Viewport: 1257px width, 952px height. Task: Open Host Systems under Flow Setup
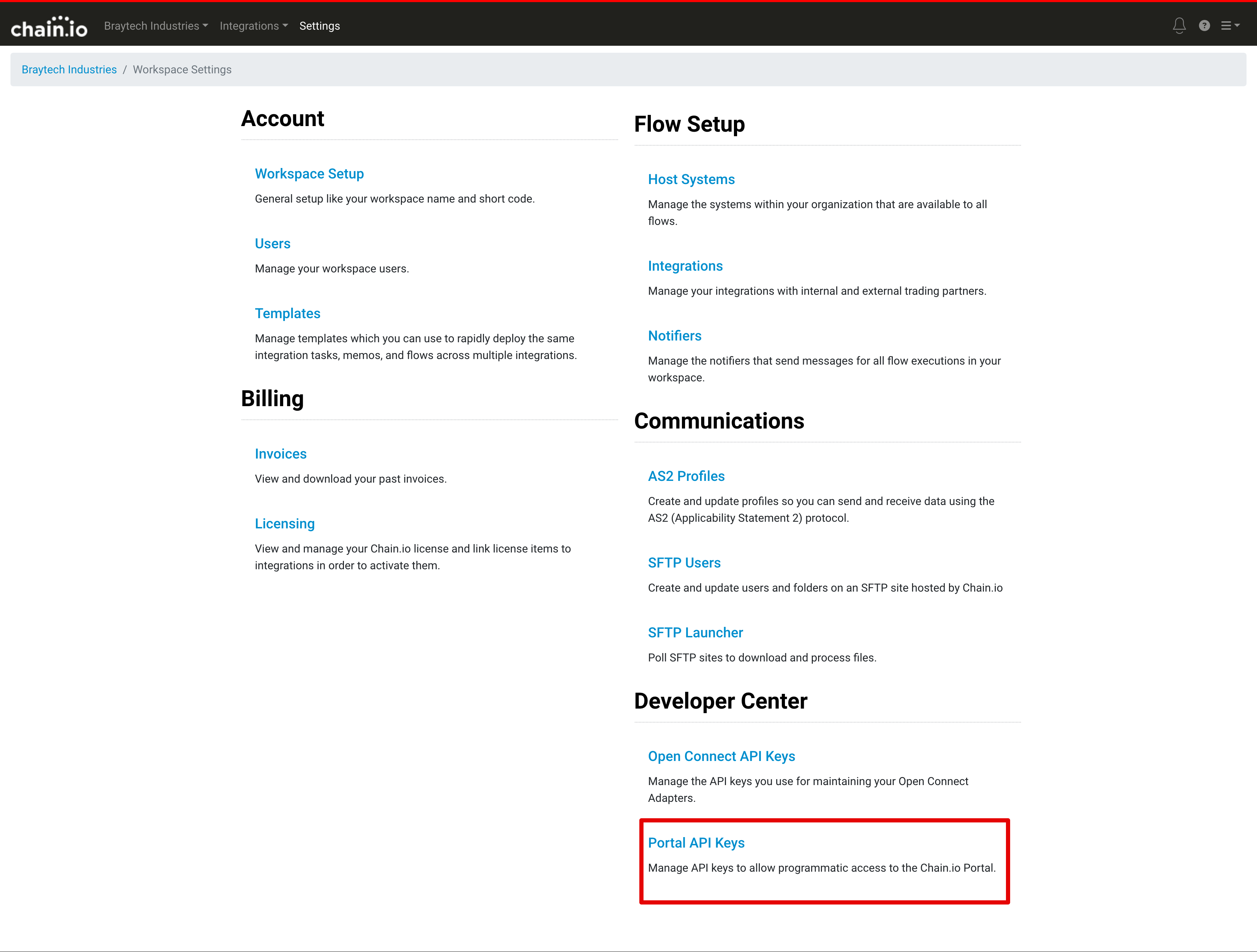pos(691,180)
